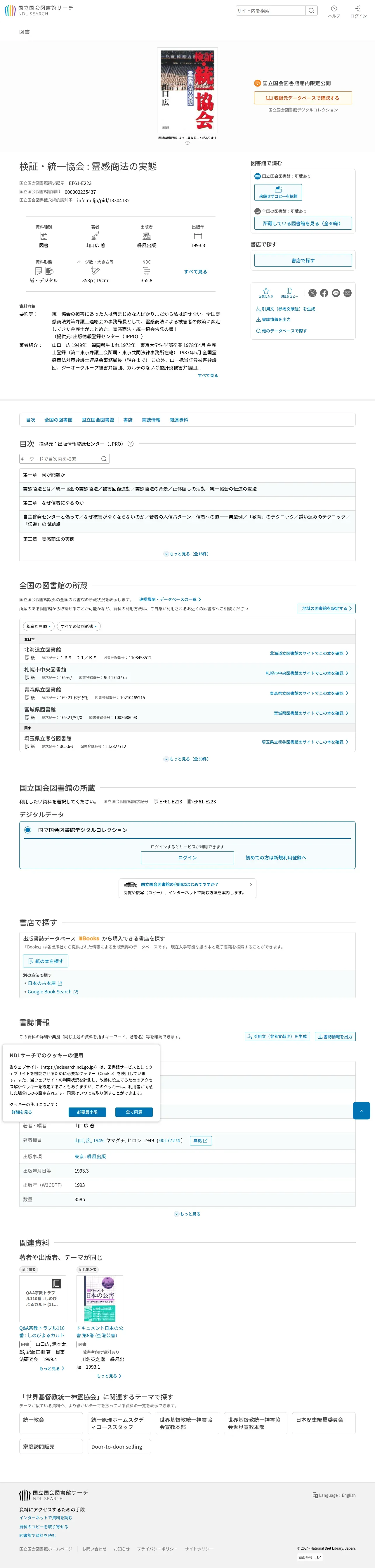Select 国立国会図書館デジタルコレクション radio button
This screenshot has height=1568, width=375.
27,830
